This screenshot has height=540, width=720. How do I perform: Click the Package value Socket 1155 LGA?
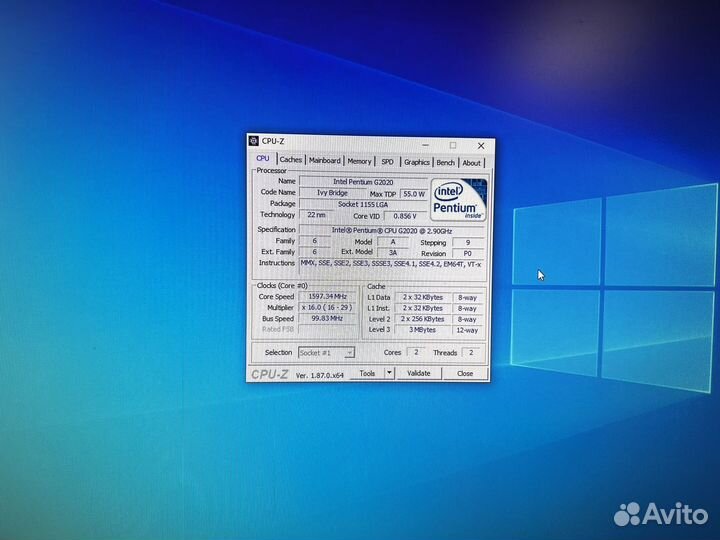[x=363, y=204]
